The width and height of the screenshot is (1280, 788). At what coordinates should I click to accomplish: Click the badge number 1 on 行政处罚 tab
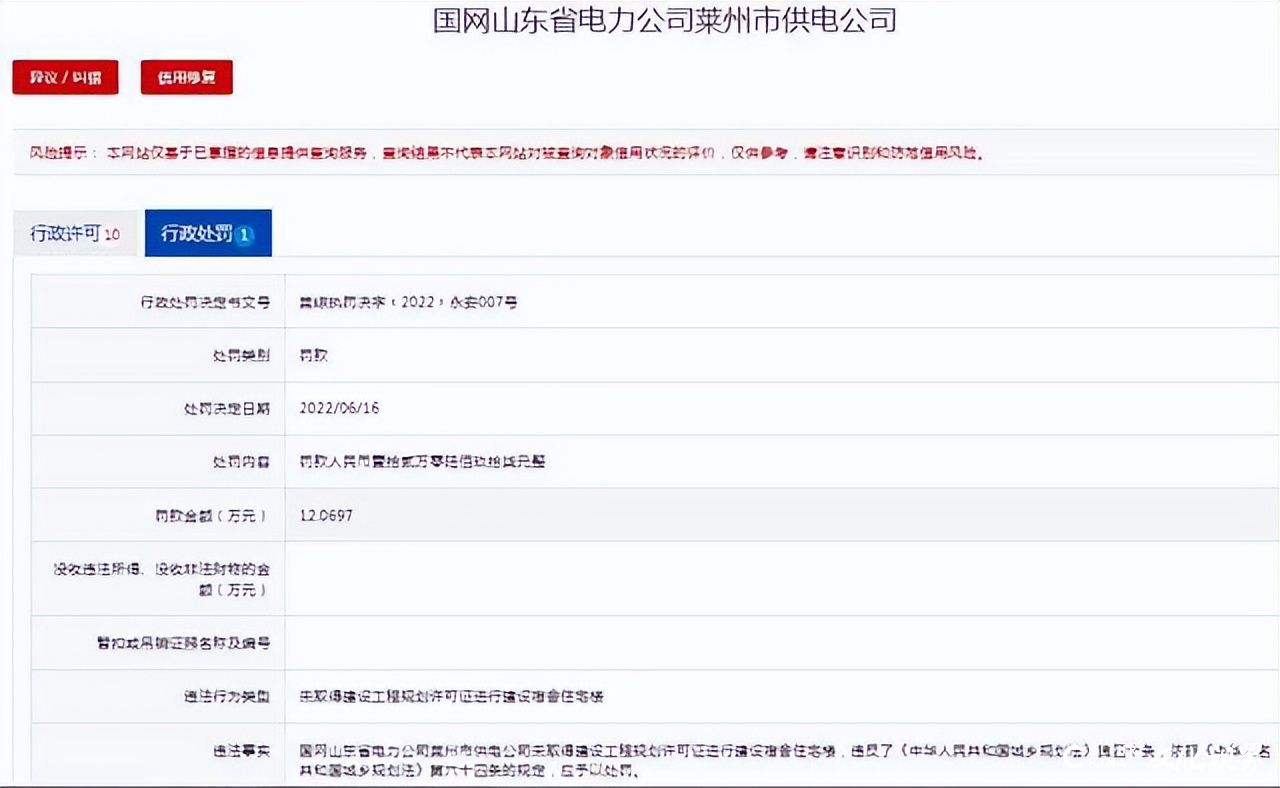tap(246, 235)
